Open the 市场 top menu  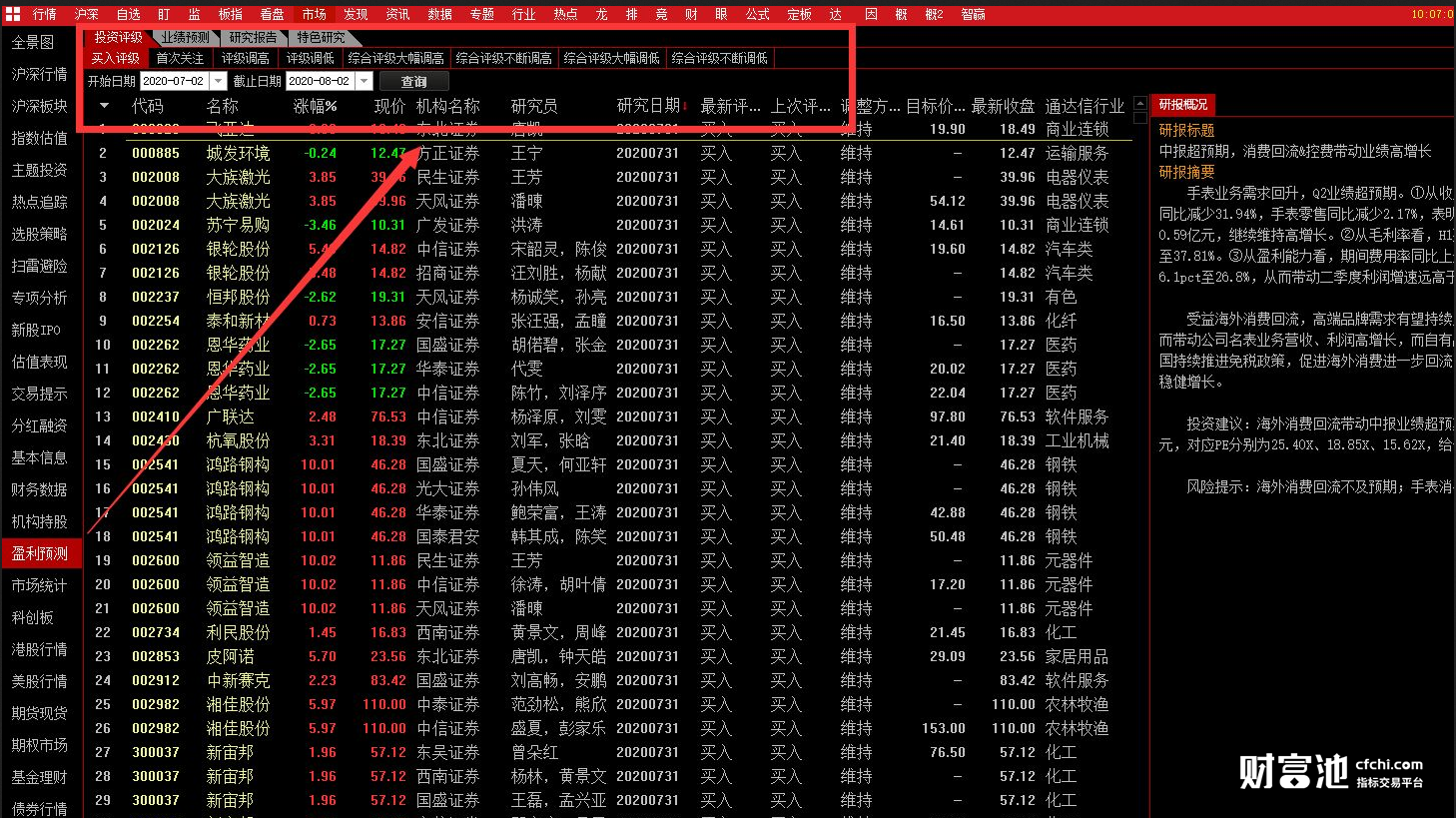tap(314, 14)
